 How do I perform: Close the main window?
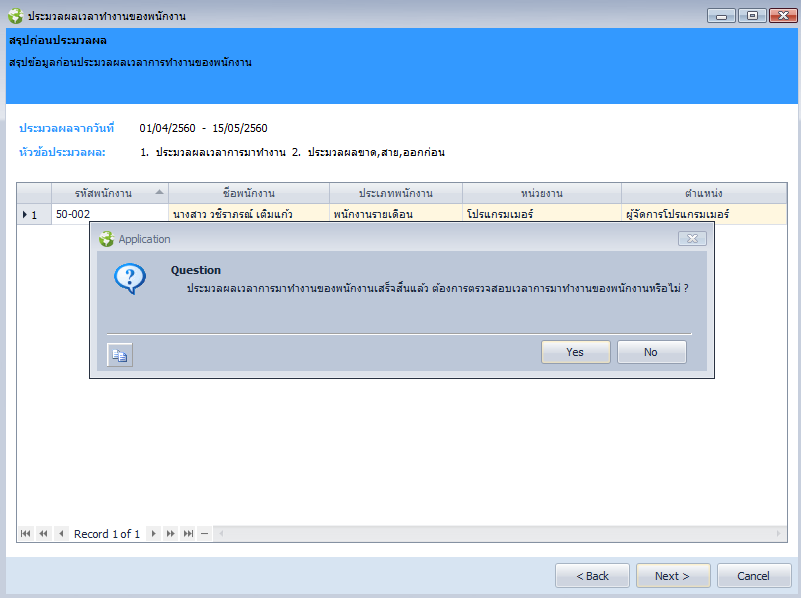(783, 16)
